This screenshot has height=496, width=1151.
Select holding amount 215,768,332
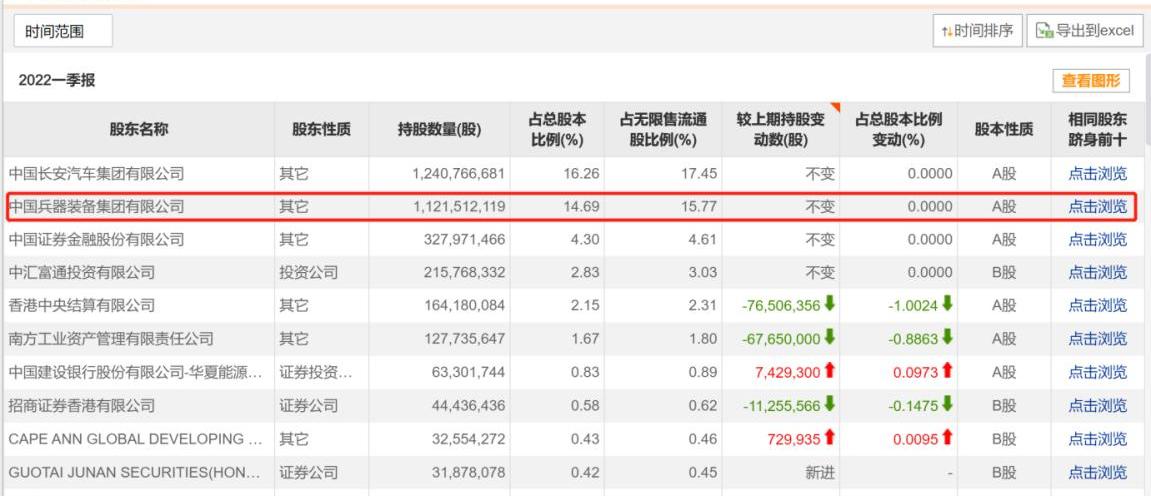pos(465,273)
